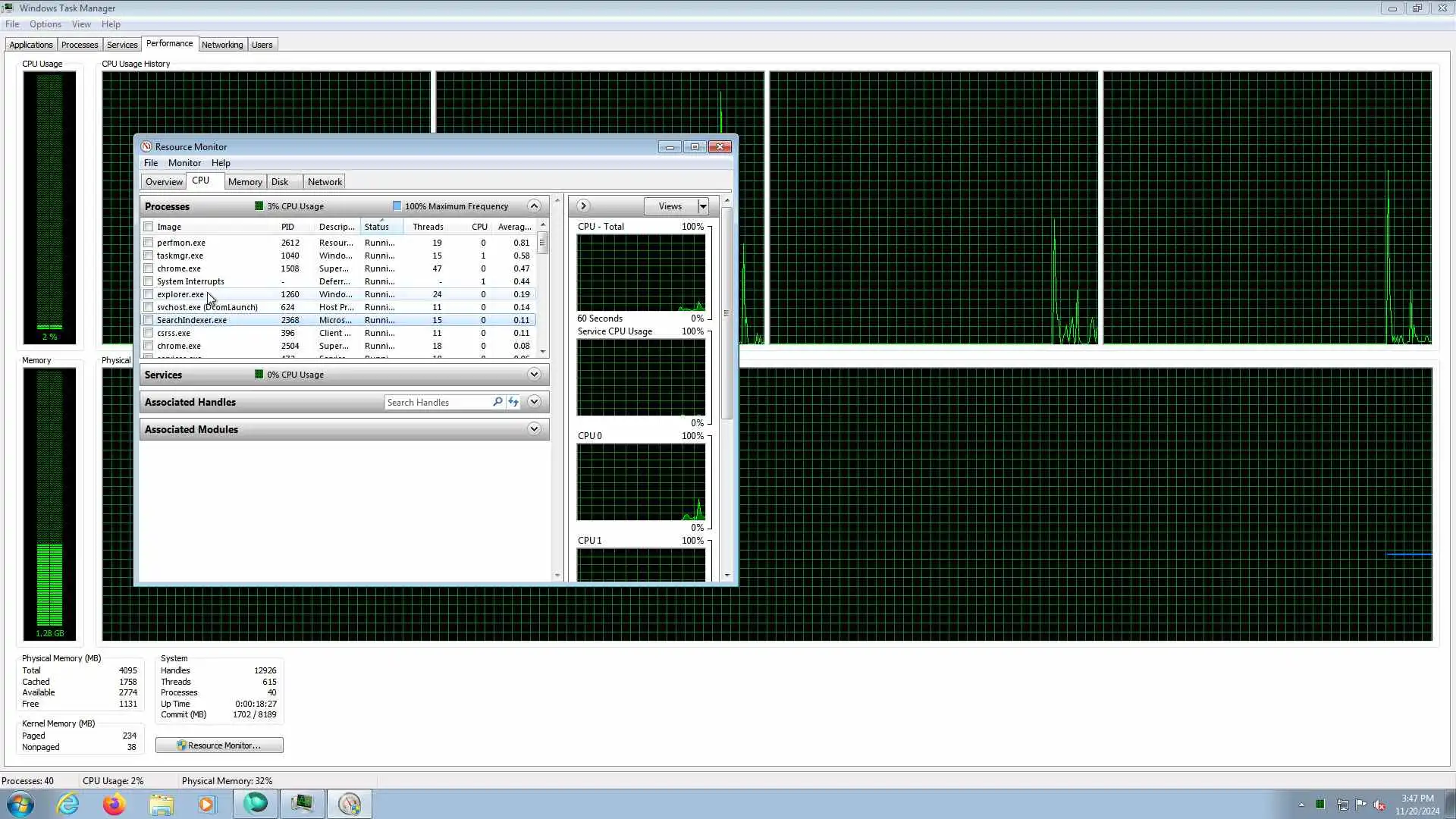Click the process list vertical scrollbar thumb
1456x819 pixels.
point(542,243)
